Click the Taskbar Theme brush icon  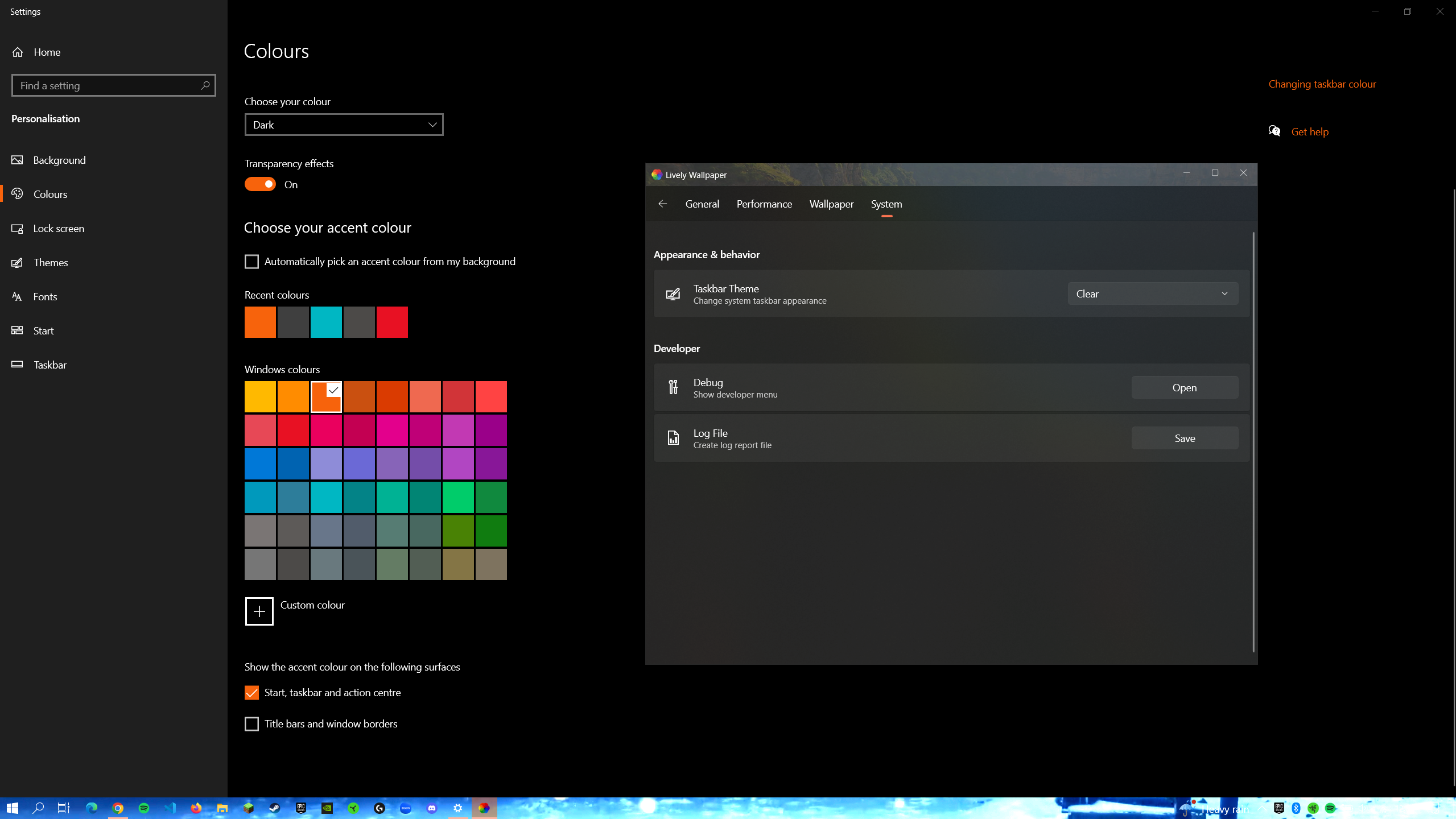pos(673,293)
